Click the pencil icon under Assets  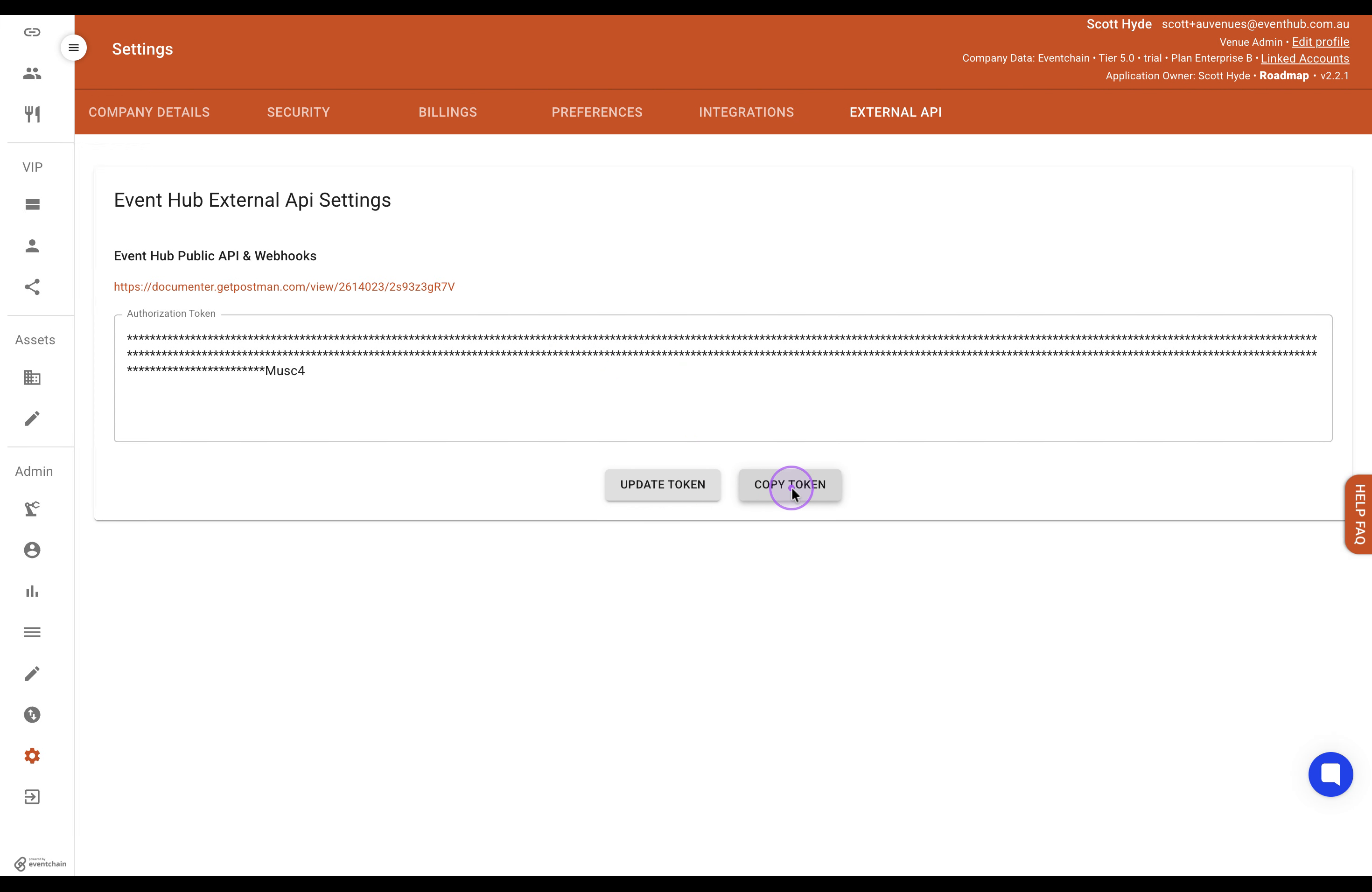tap(32, 418)
